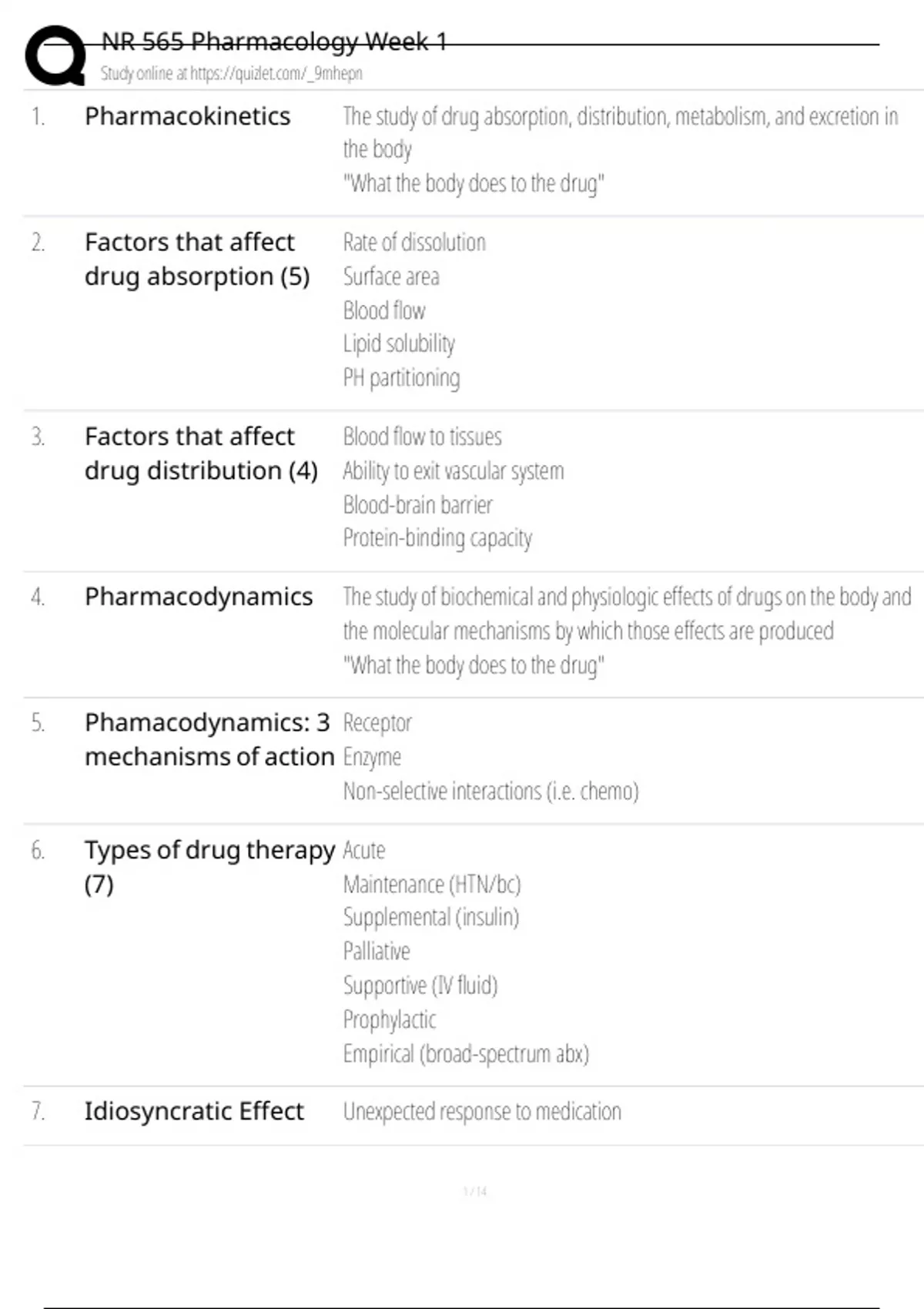Click the NR 565 Pharmacology Week 1 title
This screenshot has height=1309, width=924.
tap(274, 41)
